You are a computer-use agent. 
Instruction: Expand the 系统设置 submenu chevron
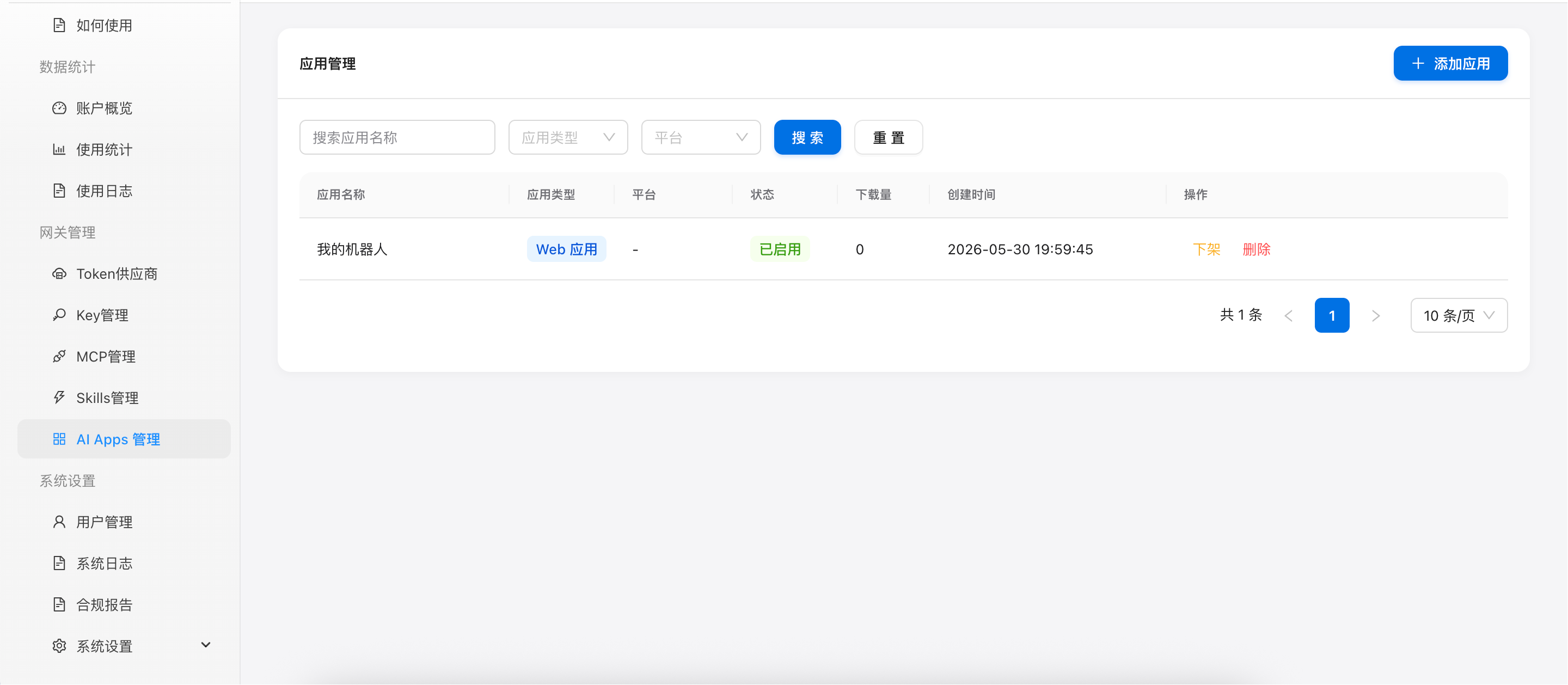[206, 645]
